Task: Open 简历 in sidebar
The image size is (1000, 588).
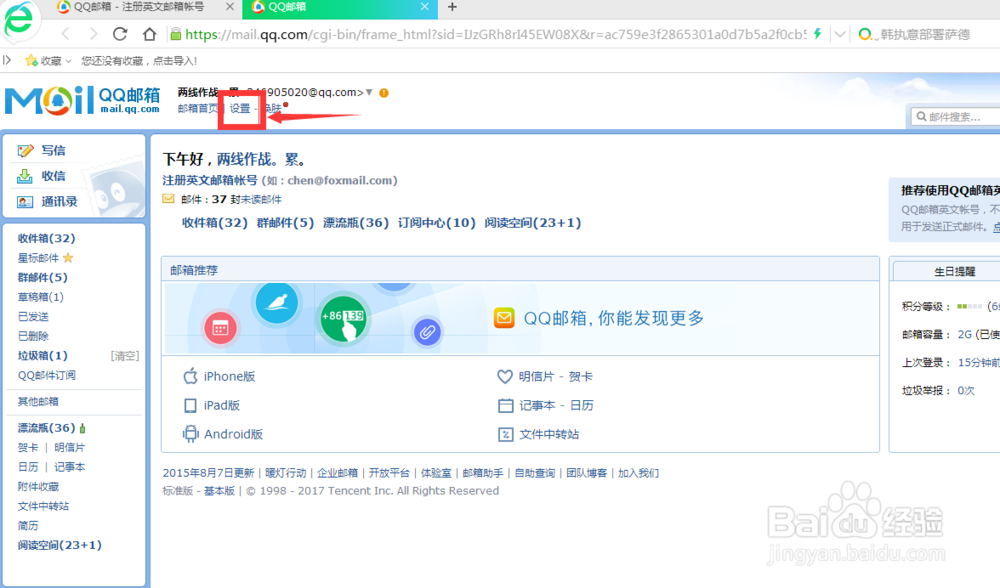Action: tap(27, 526)
